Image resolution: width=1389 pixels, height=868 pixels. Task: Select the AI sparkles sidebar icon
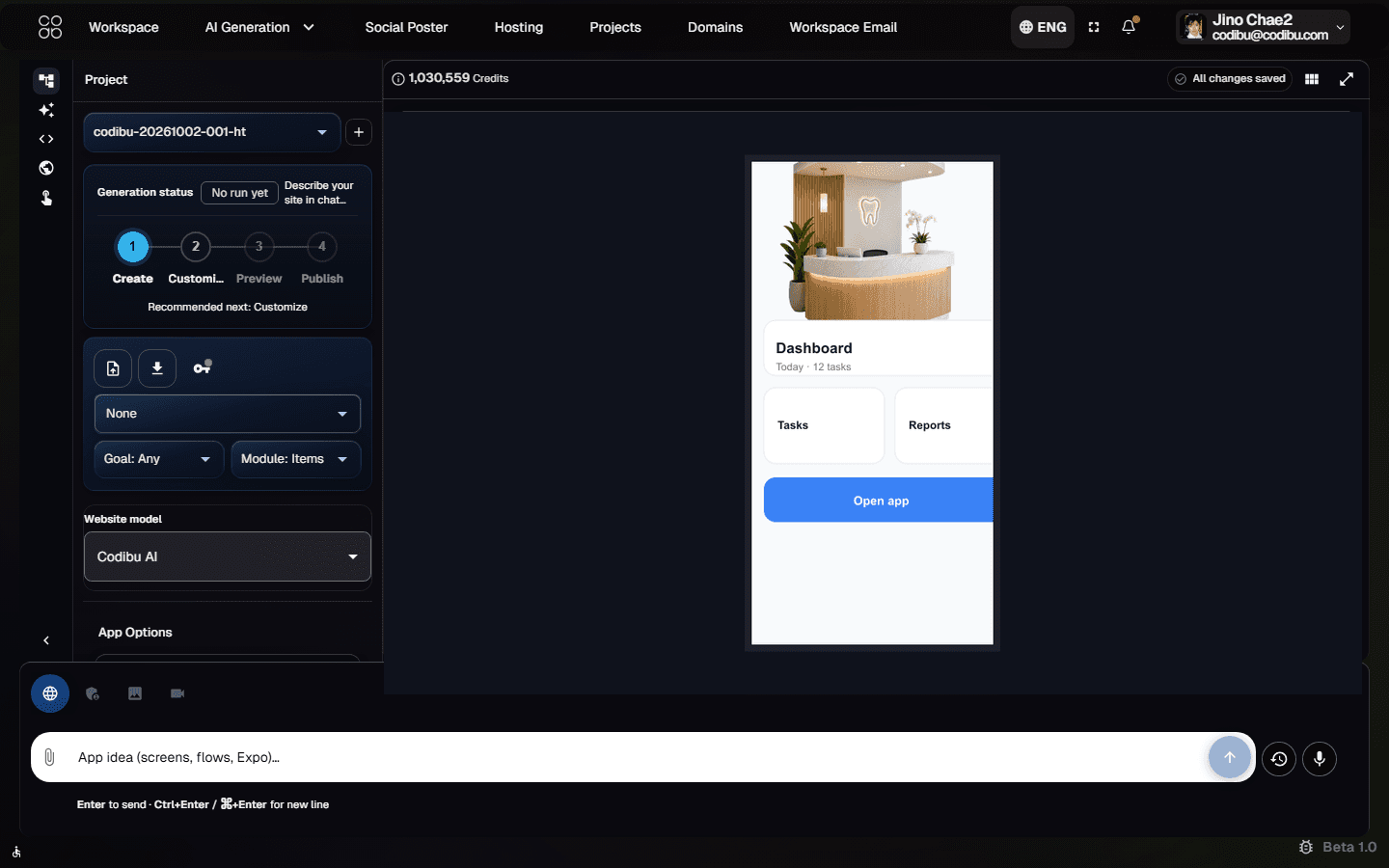coord(46,110)
